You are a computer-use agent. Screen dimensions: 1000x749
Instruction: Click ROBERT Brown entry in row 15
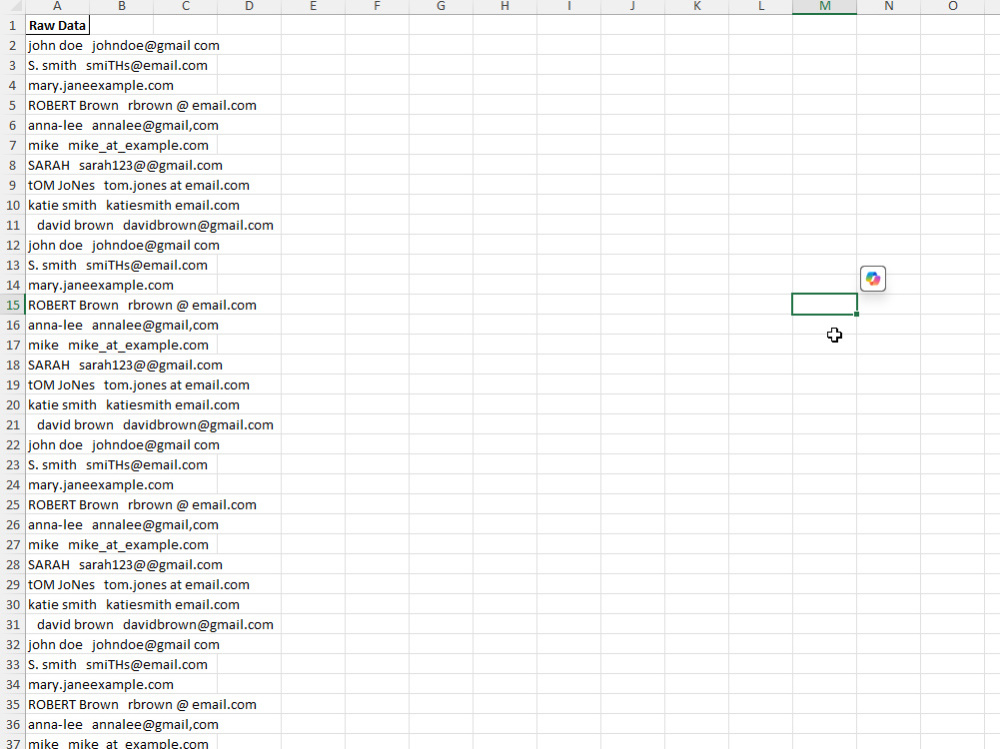coord(142,306)
